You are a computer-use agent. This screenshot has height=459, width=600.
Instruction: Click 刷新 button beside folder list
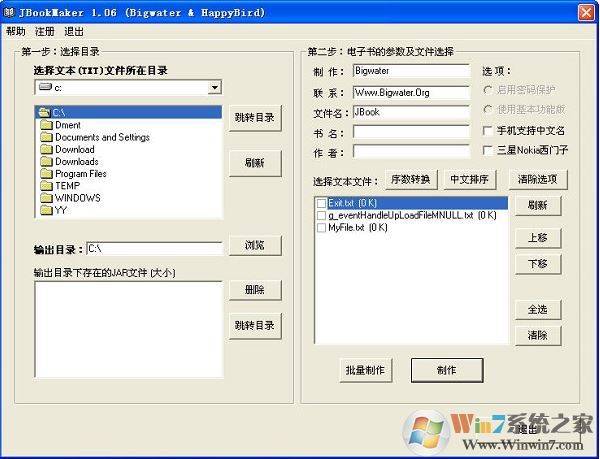coord(255,163)
